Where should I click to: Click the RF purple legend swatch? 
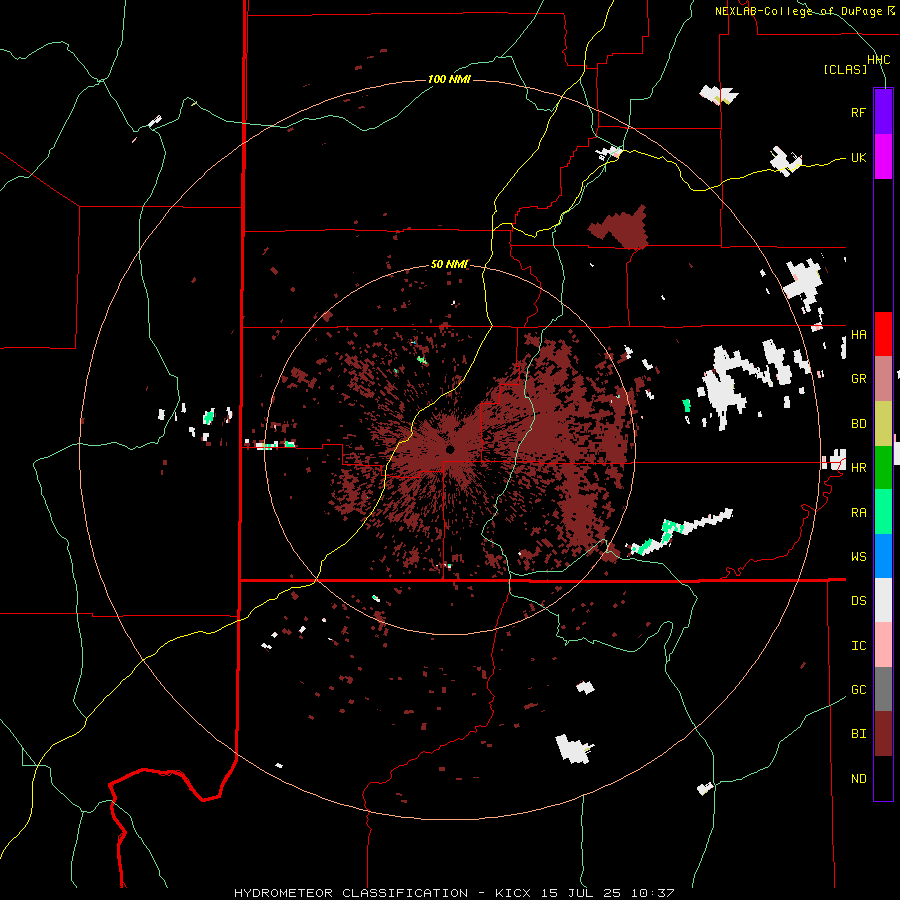point(883,112)
